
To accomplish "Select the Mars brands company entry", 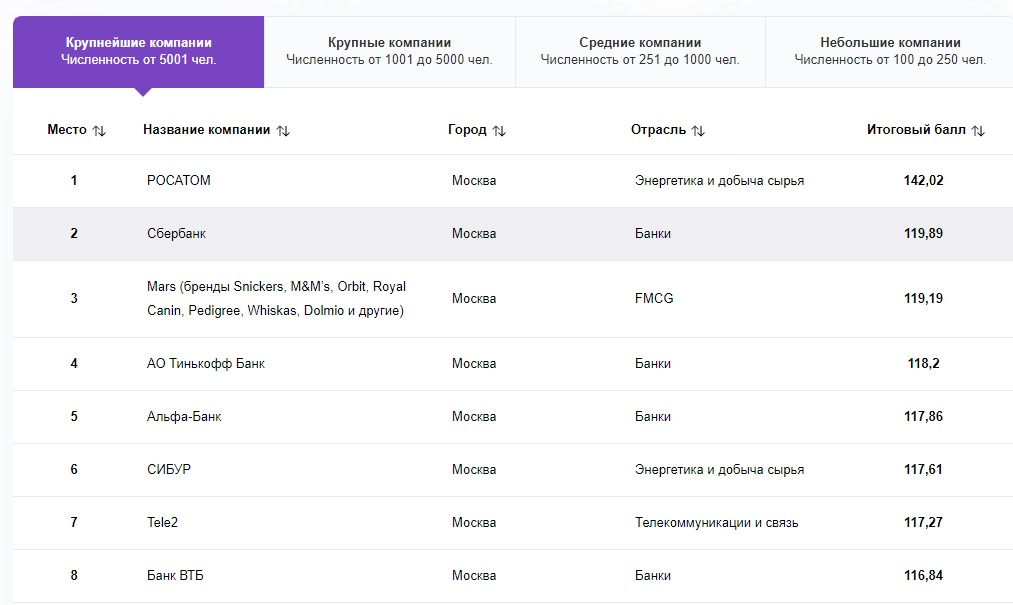I will [x=276, y=298].
